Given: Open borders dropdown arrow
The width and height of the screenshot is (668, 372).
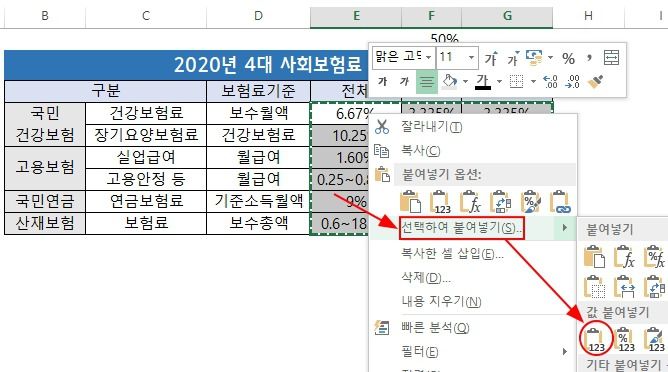Looking at the screenshot, I should (533, 81).
